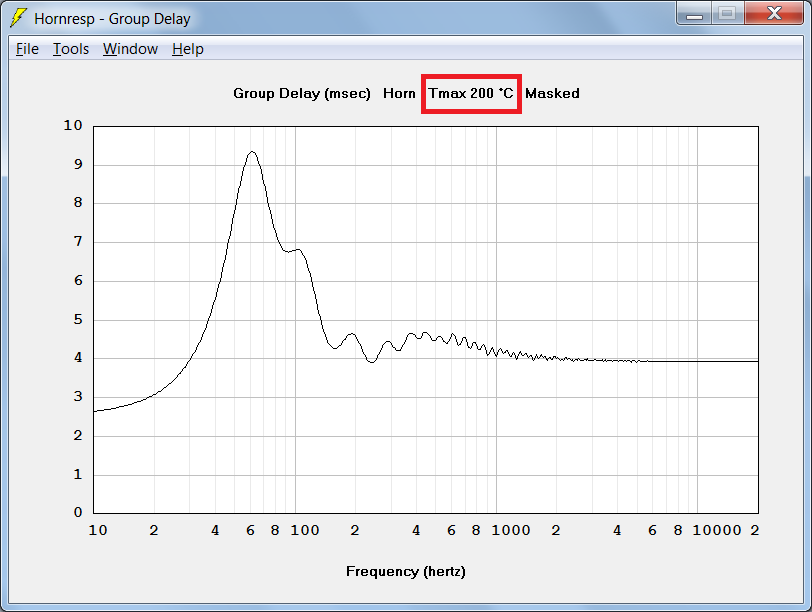The height and width of the screenshot is (612, 812).
Task: Click the '1000' frequency axis tick label
Action: point(511,531)
